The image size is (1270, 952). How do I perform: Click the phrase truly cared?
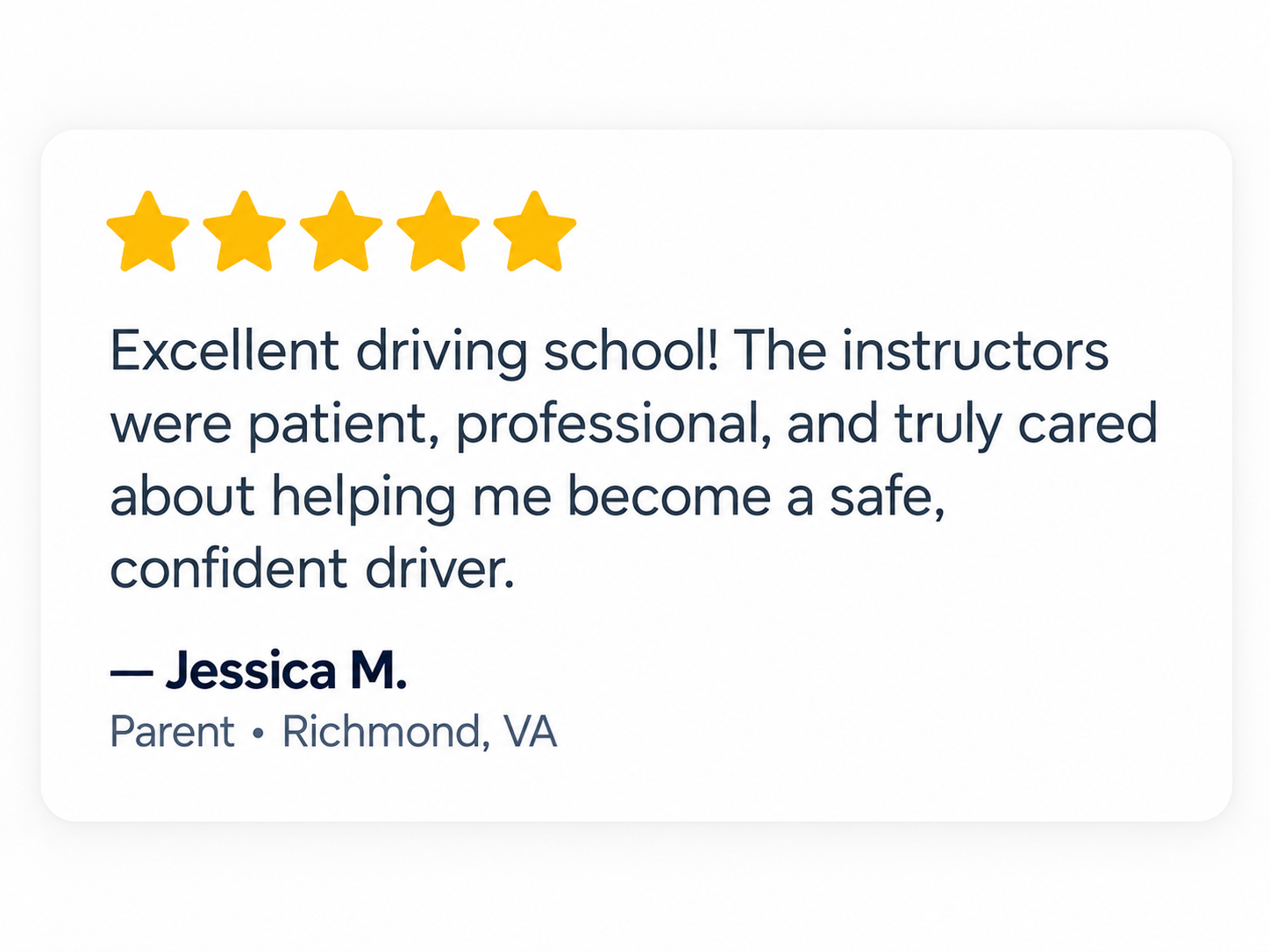(x=1026, y=426)
